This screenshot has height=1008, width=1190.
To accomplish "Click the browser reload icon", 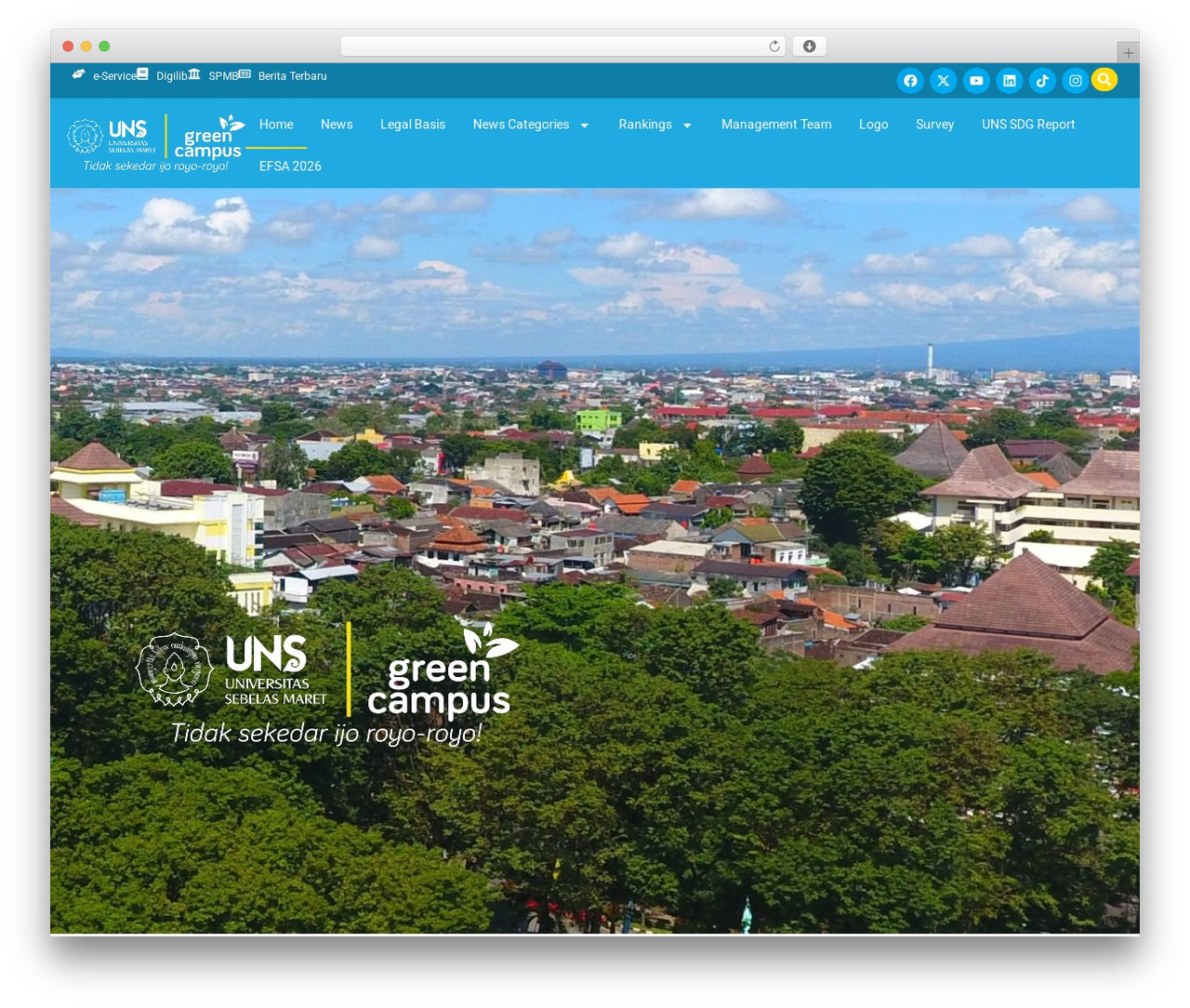I will point(774,46).
